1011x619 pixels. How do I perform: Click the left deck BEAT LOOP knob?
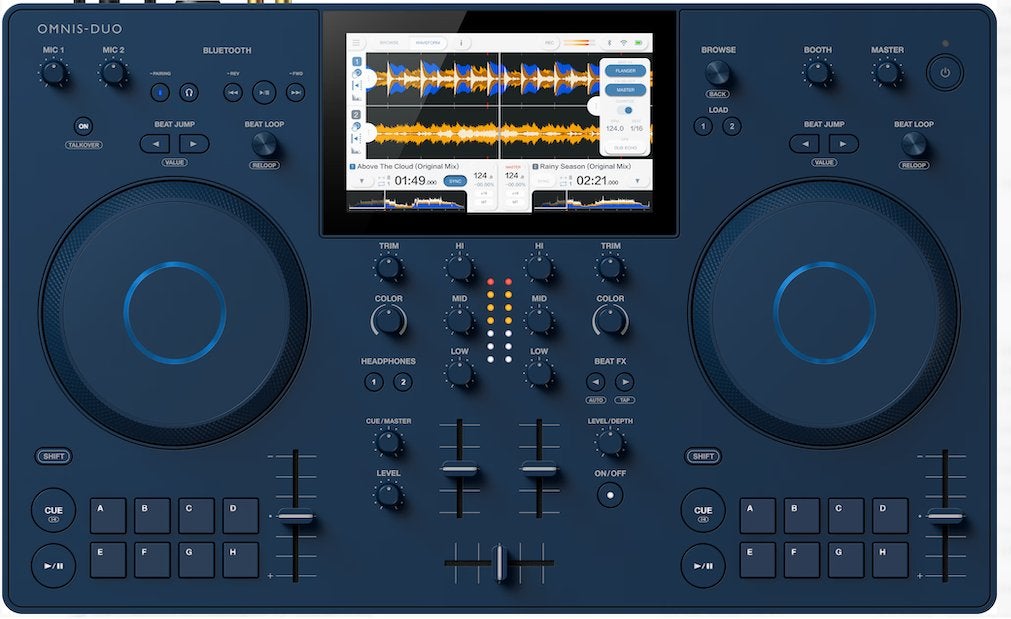[x=264, y=144]
